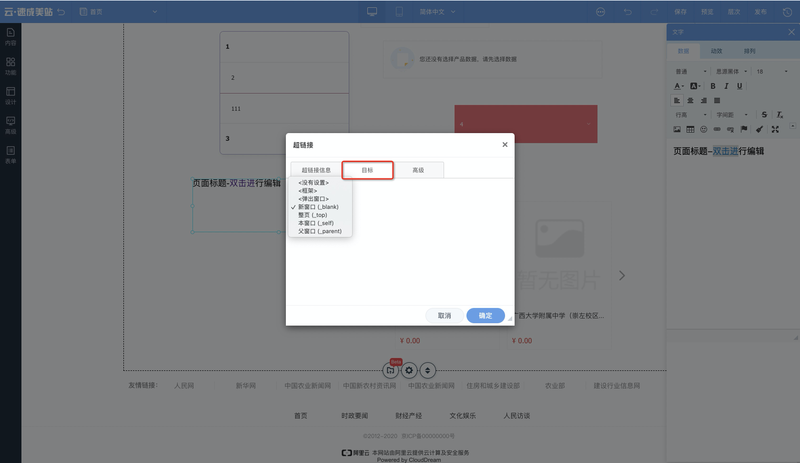The height and width of the screenshot is (463, 800).
Task: Click 取消 to cancel hyperlink dialog
Action: tap(444, 315)
